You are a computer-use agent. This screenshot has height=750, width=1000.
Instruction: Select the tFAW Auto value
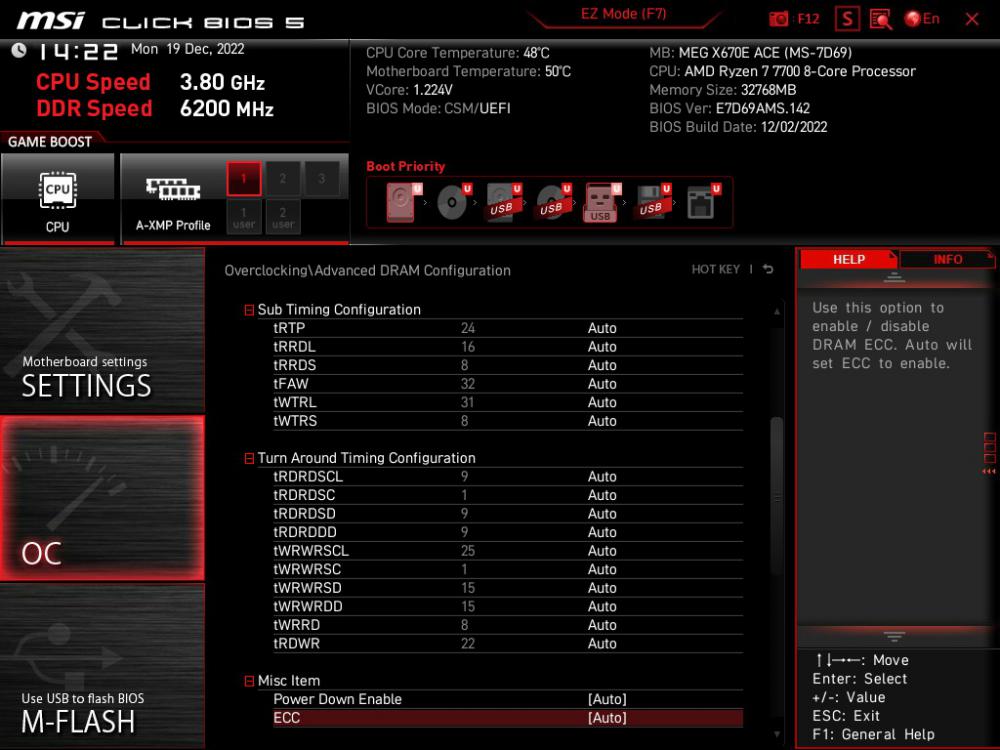coord(602,384)
